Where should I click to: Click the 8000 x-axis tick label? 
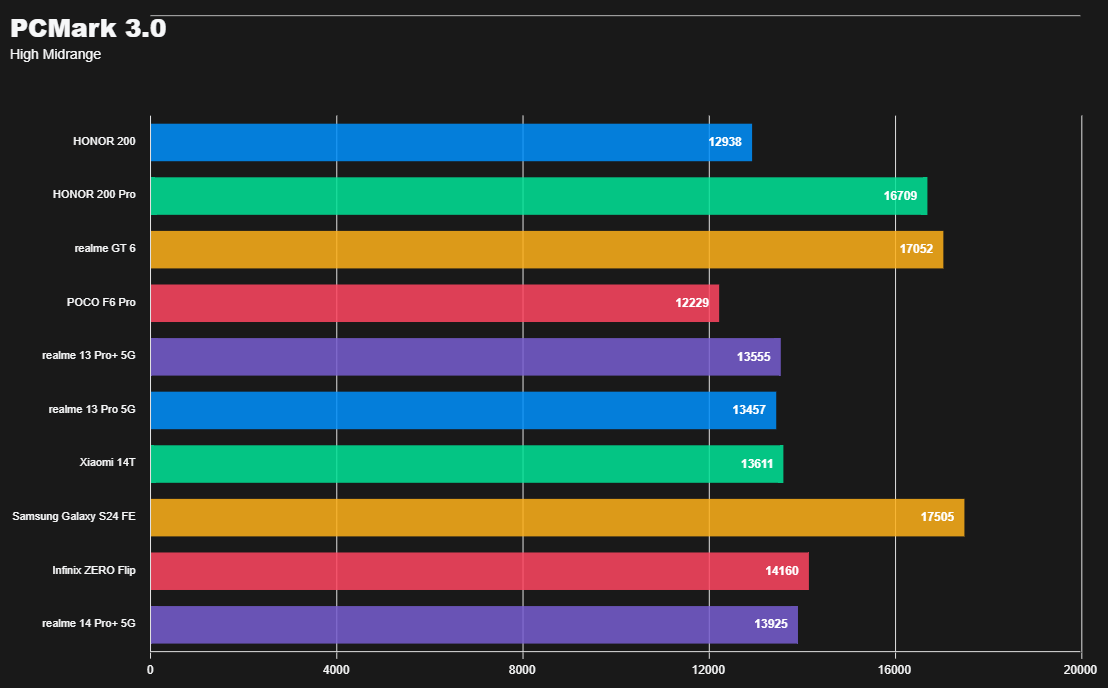(523, 669)
